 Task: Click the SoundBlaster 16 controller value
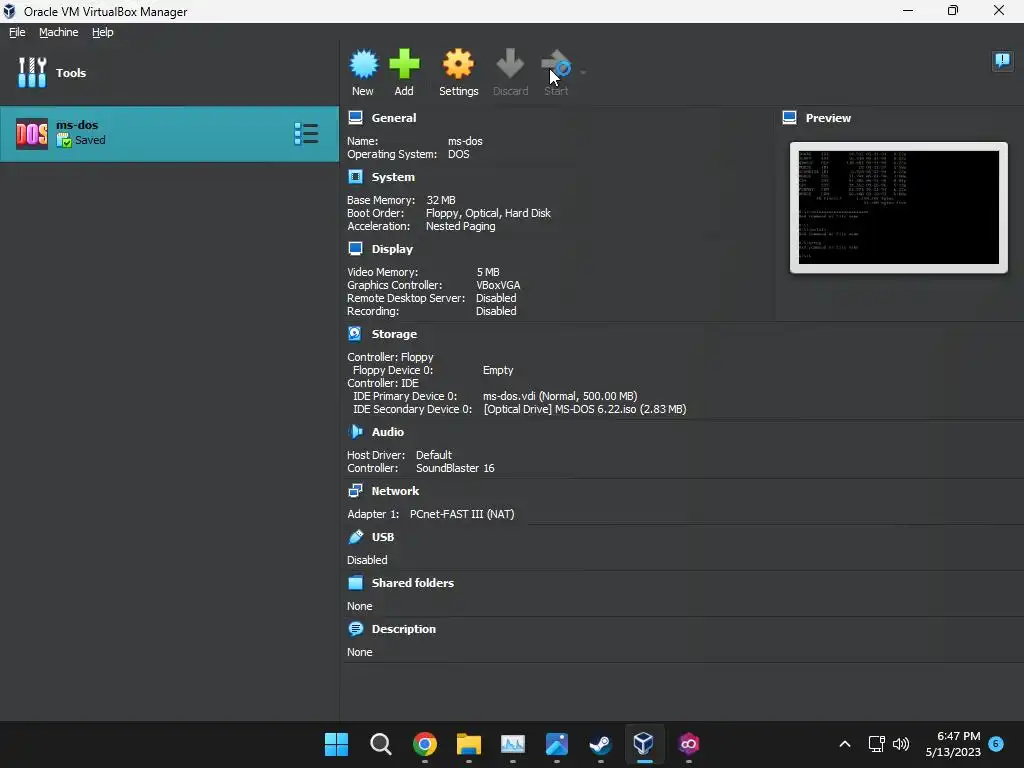pos(455,468)
